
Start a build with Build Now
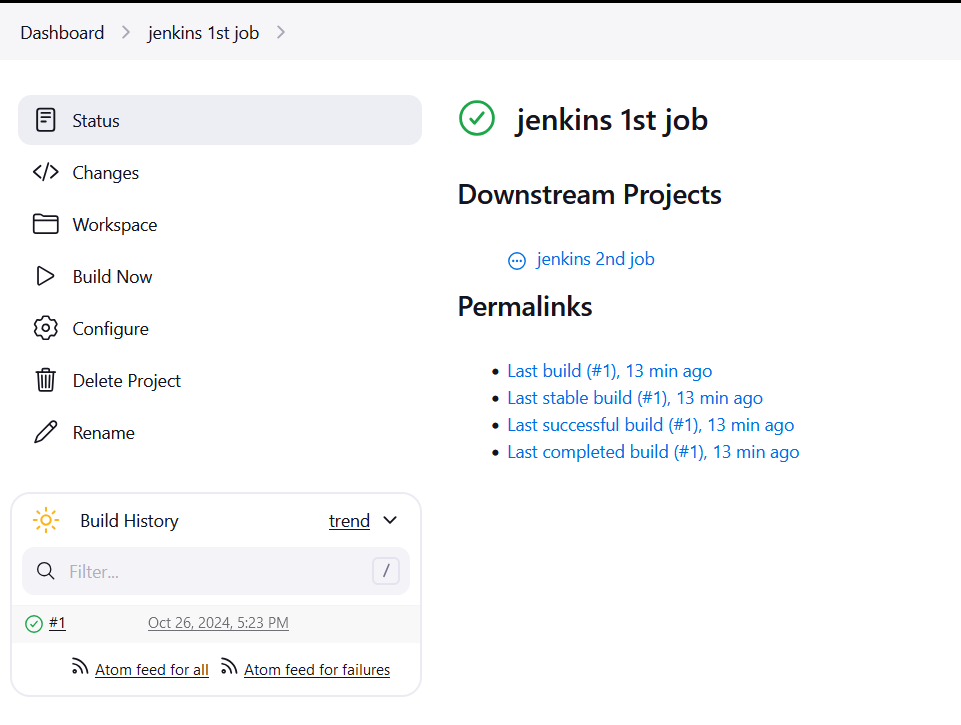tap(112, 277)
